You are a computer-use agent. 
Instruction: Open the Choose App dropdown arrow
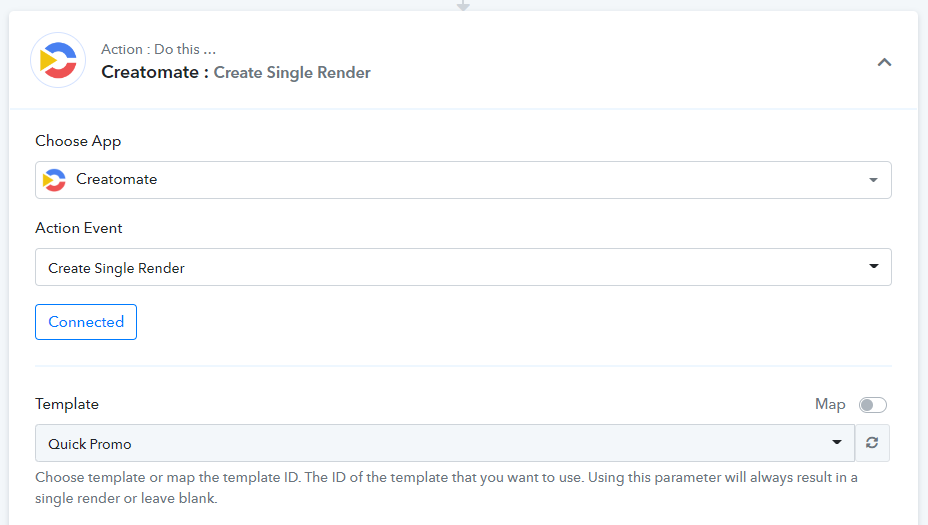pos(873,180)
